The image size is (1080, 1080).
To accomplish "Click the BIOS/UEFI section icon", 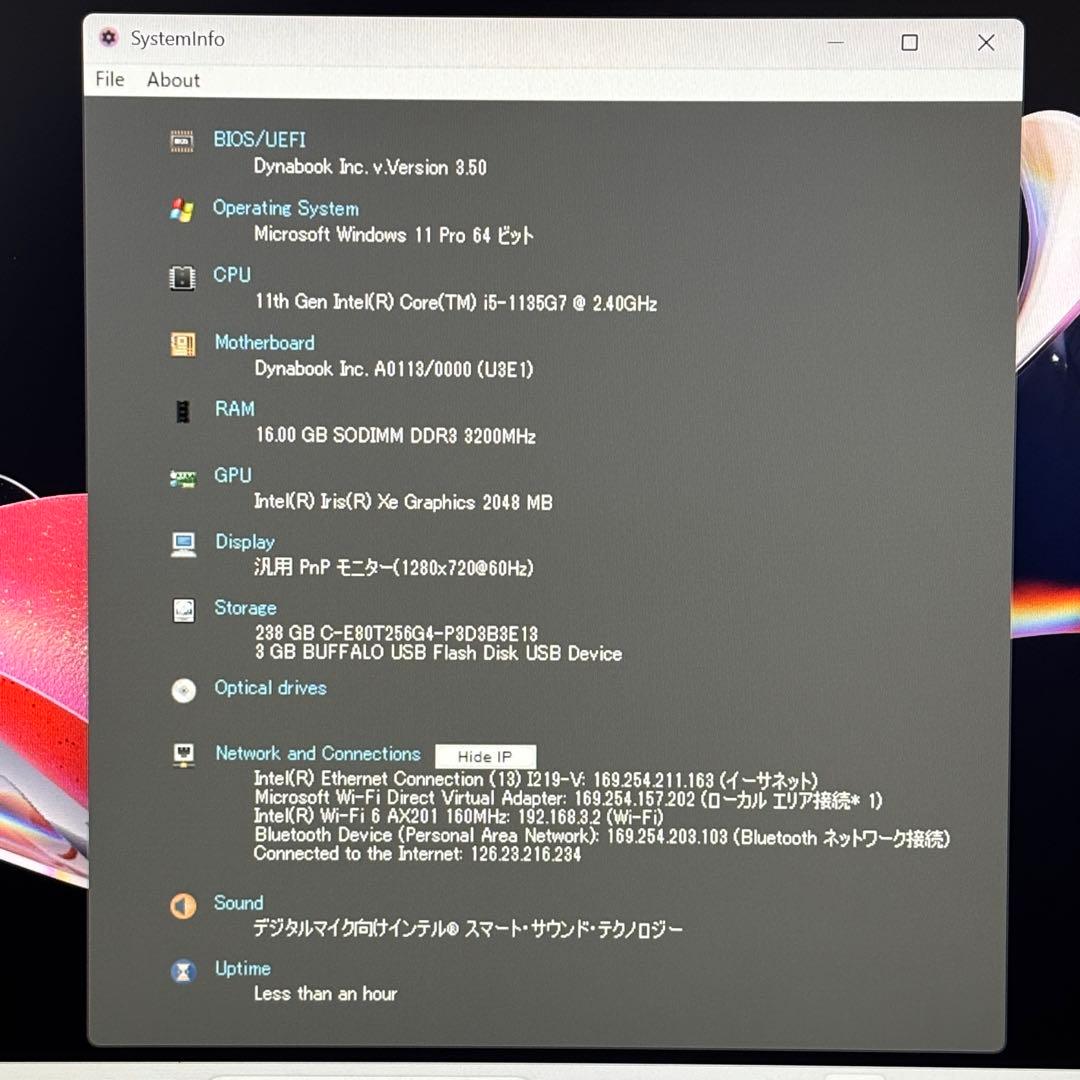I will click(183, 141).
